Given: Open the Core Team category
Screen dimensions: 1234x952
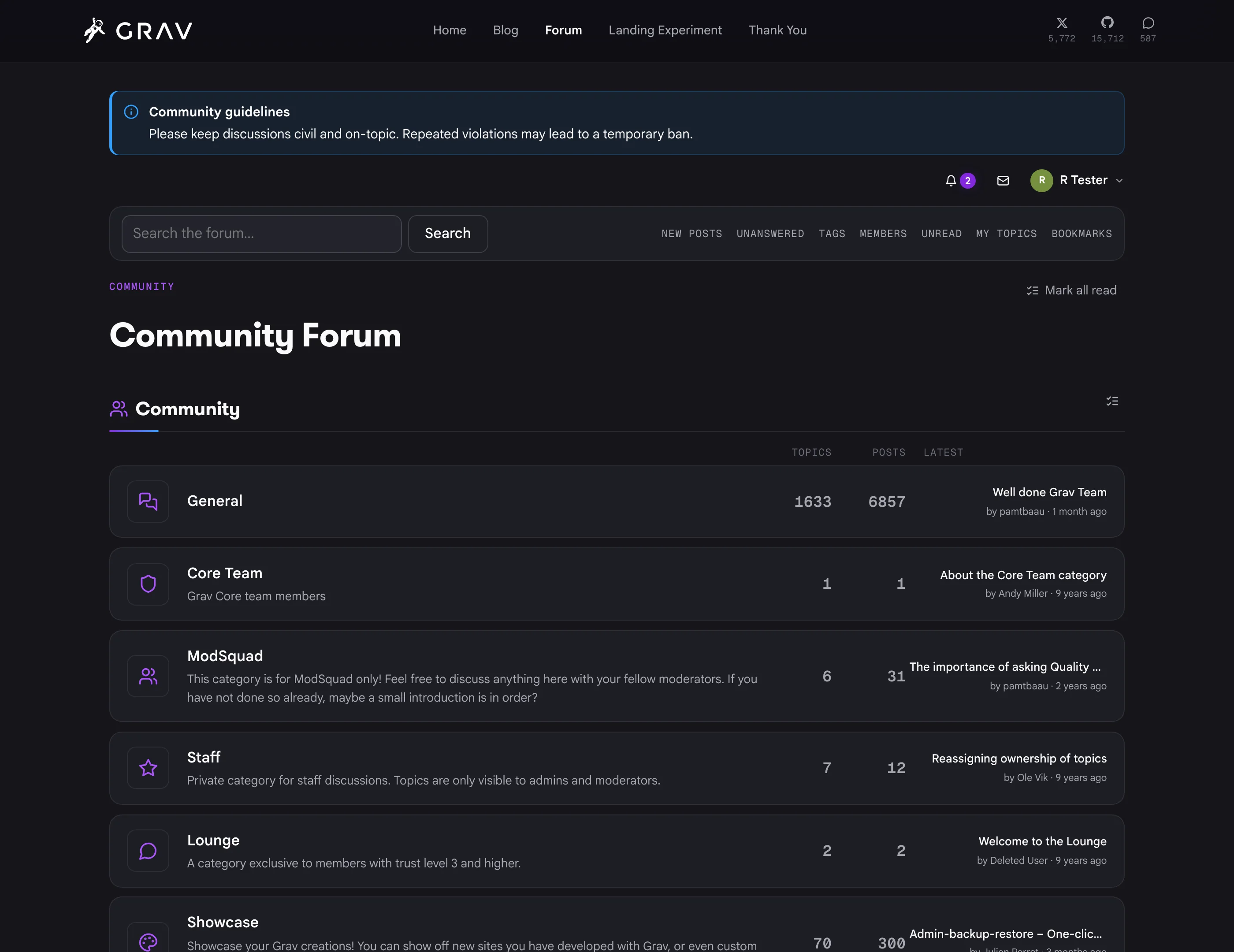Looking at the screenshot, I should click(x=225, y=573).
